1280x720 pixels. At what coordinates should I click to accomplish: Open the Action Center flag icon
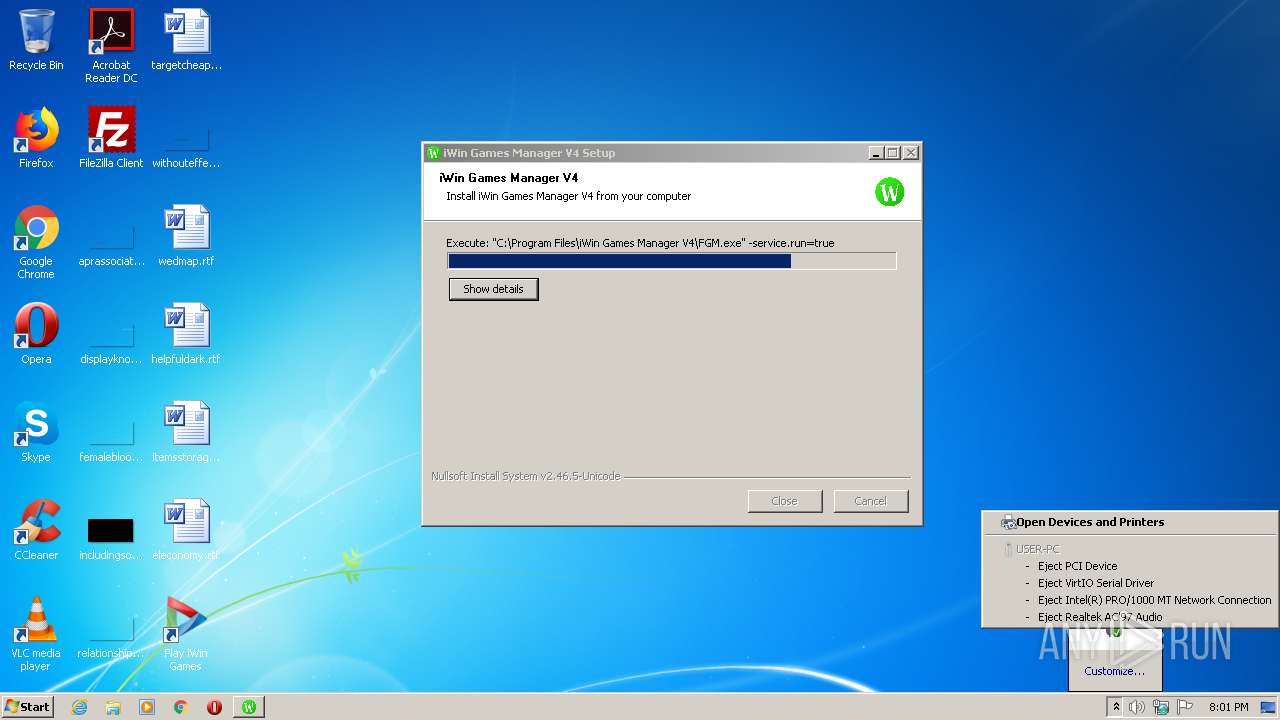[1185, 707]
